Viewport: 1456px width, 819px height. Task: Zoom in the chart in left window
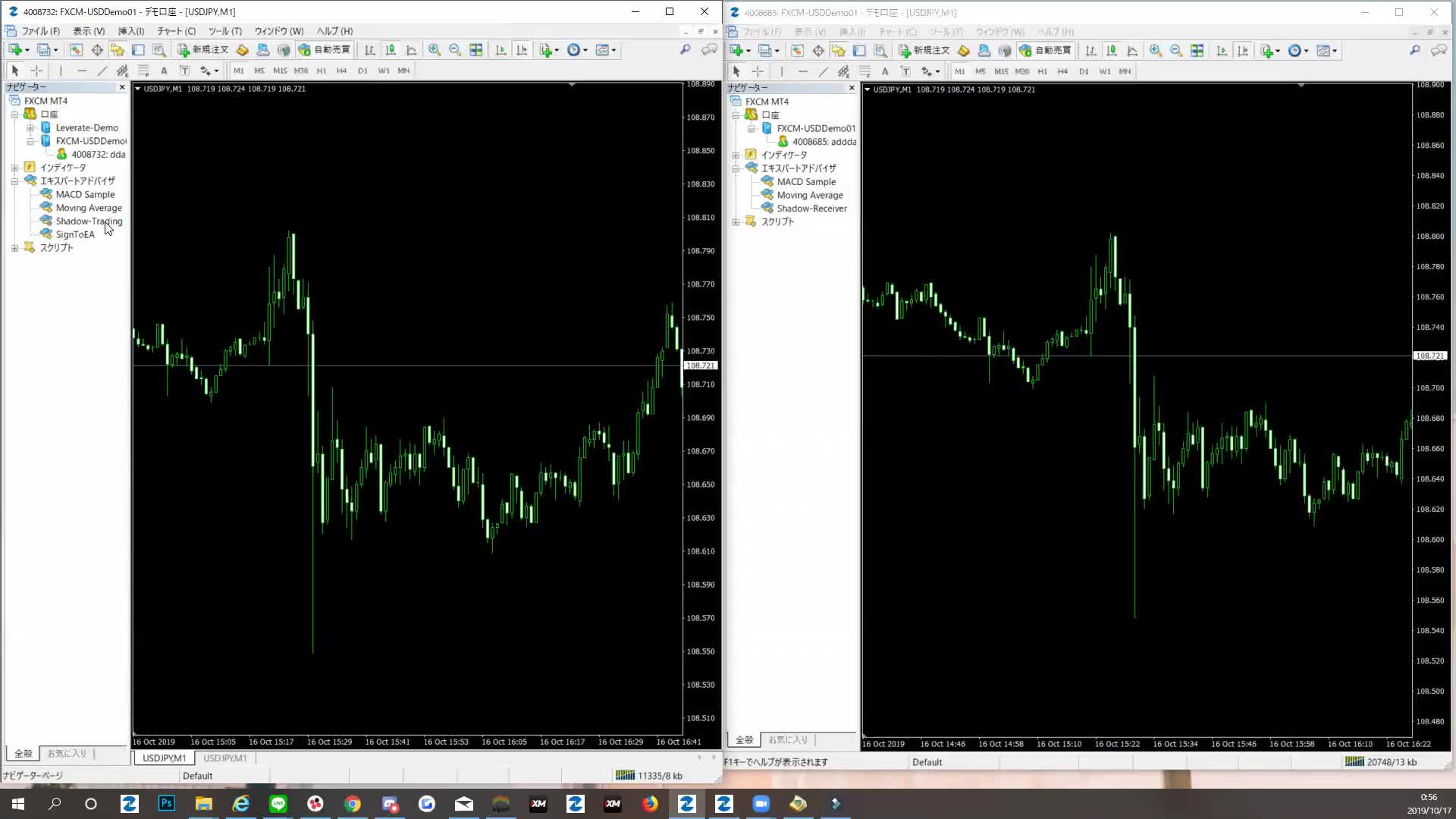[x=435, y=50]
